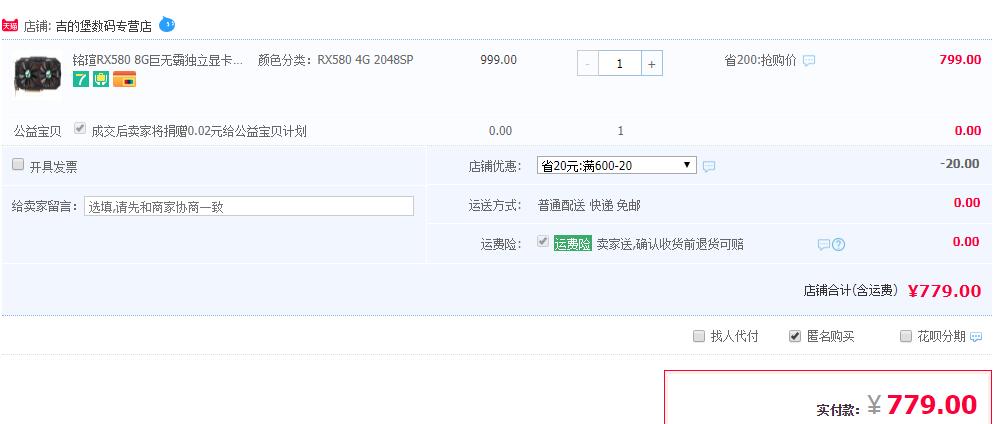997x424 pixels.
Task: Click info bubble next to 花呗分期
Action: pyautogui.click(x=975, y=337)
